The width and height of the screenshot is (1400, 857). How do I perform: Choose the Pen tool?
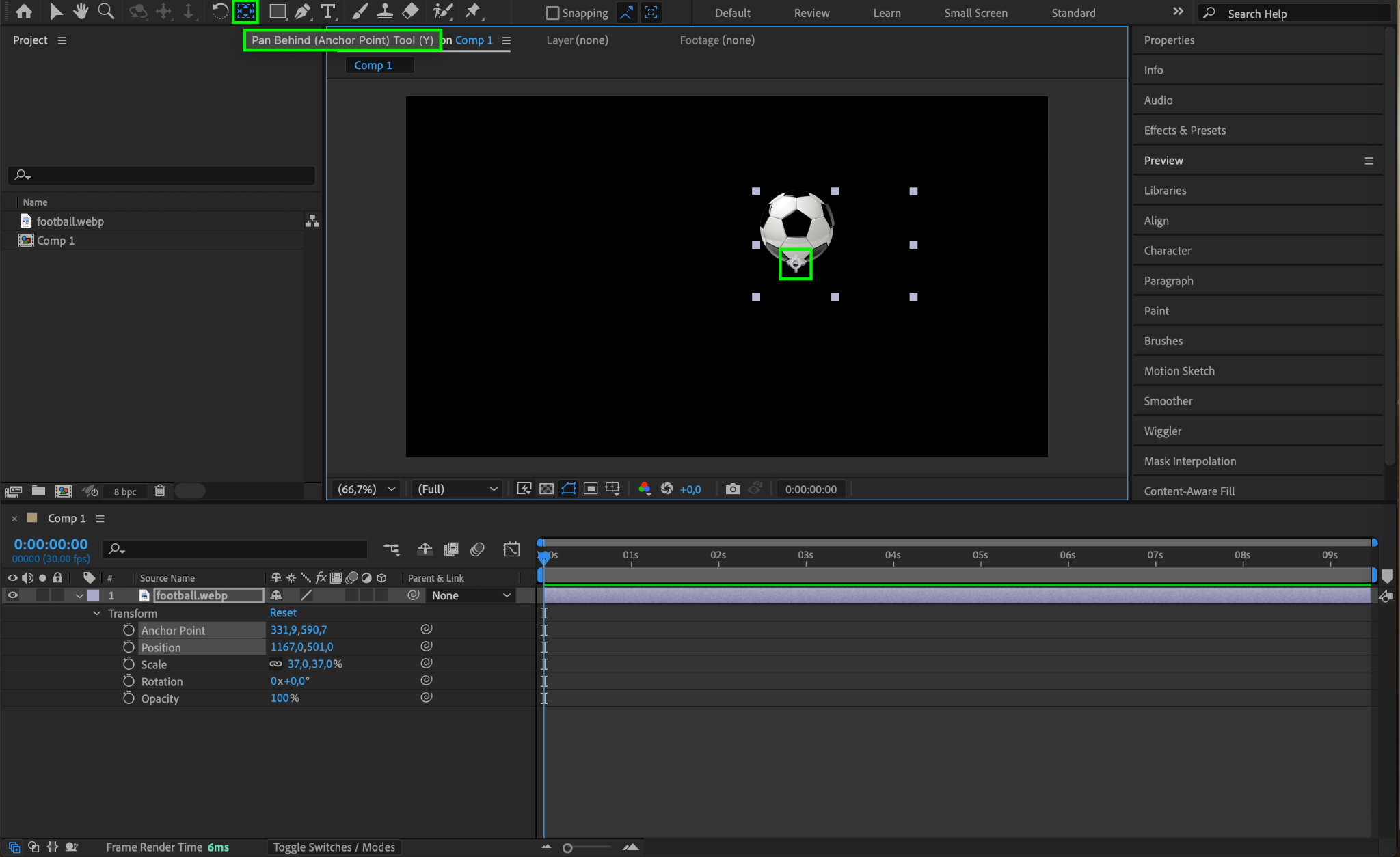point(302,11)
